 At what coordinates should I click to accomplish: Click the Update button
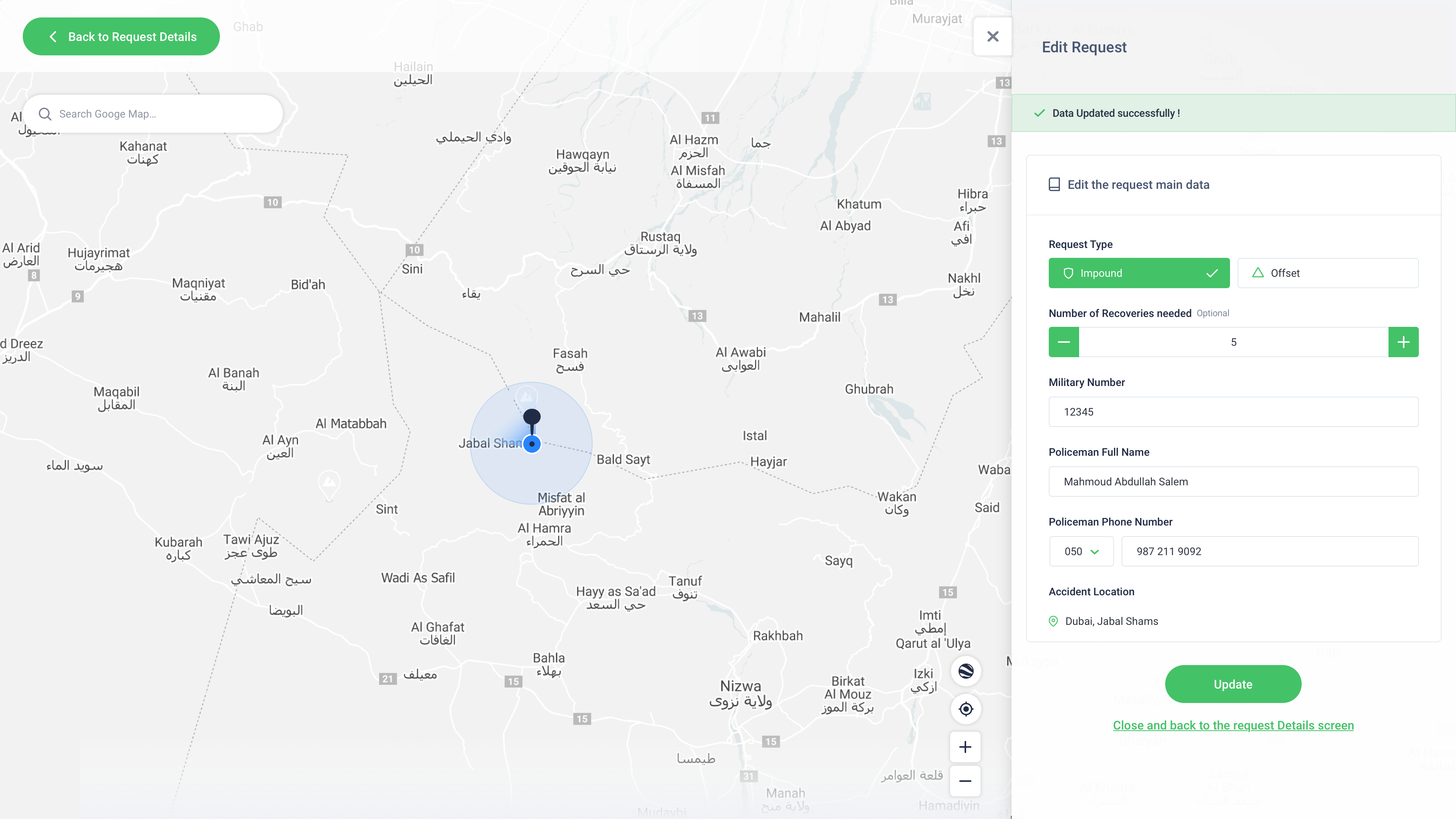[x=1233, y=684]
